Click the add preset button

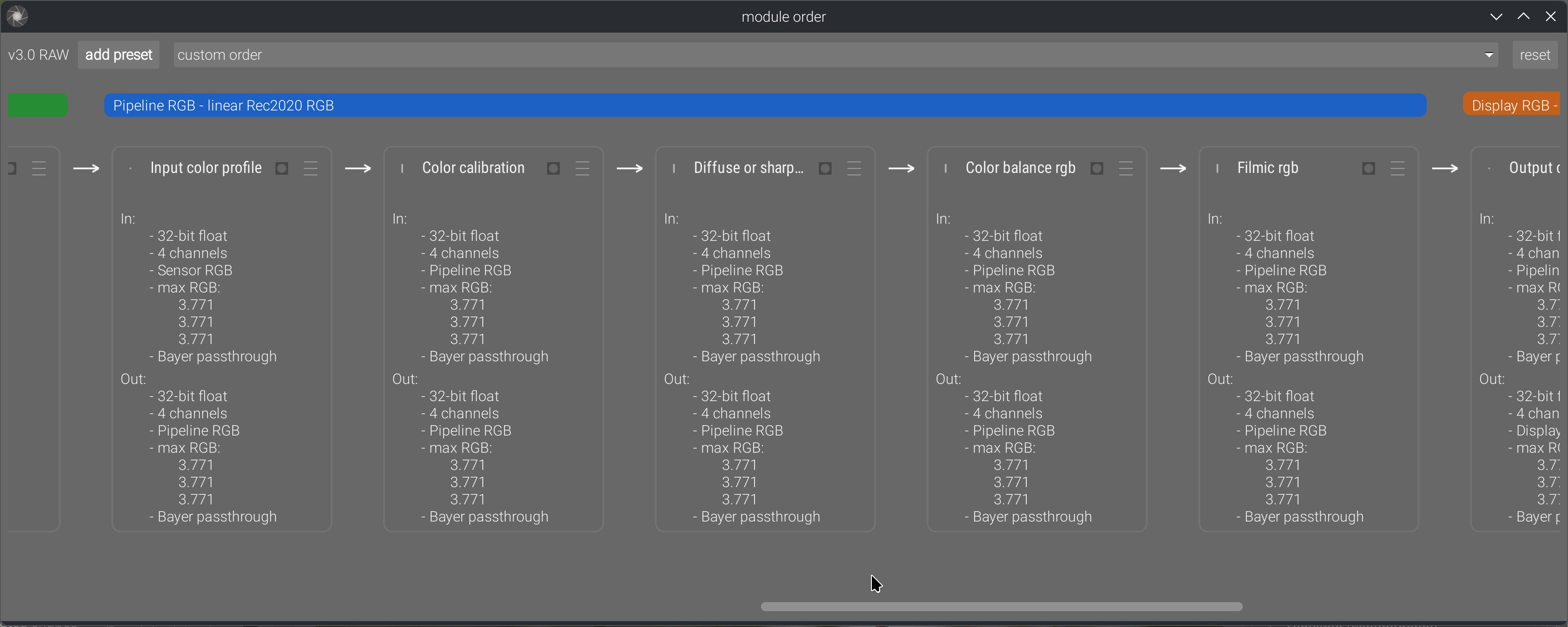click(119, 55)
